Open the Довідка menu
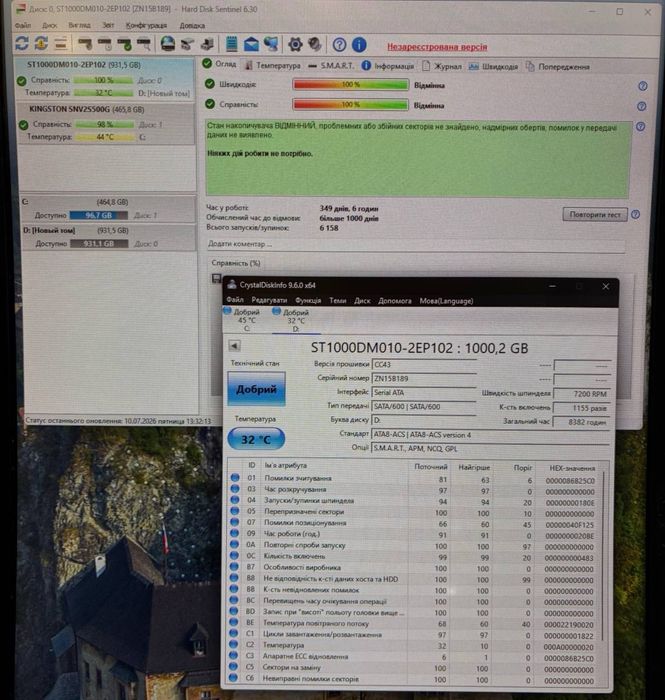665x700 pixels. (x=192, y=26)
